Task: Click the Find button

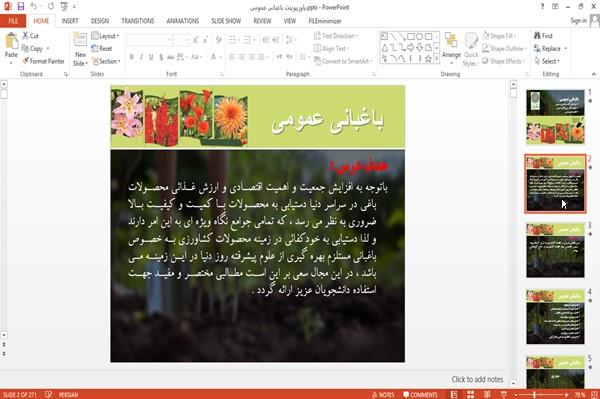Action: click(x=543, y=36)
